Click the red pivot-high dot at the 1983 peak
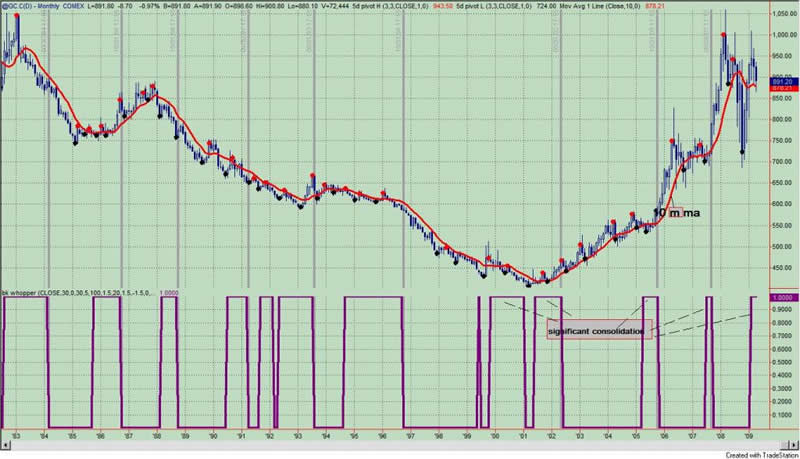 [16, 17]
